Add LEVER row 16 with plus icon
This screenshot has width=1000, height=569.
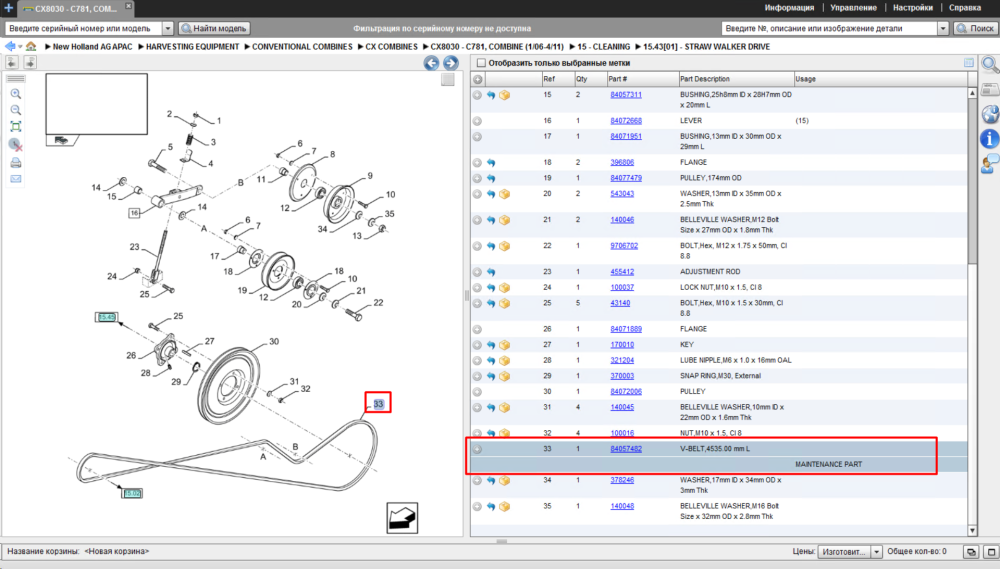[x=478, y=121]
